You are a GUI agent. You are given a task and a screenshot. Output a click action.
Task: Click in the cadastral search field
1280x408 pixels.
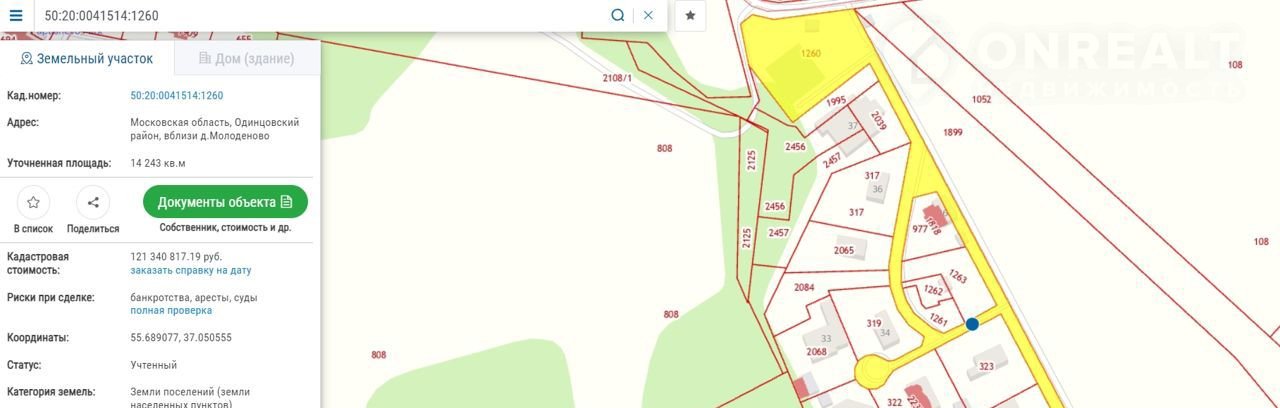click(x=320, y=15)
